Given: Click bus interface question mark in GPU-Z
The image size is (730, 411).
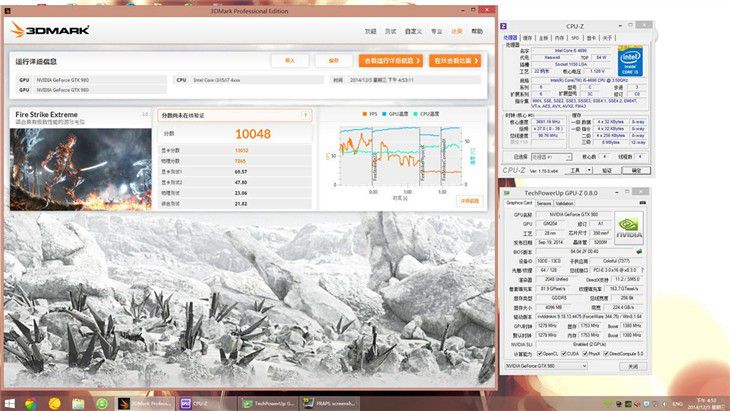Looking at the screenshot, I should (x=642, y=270).
